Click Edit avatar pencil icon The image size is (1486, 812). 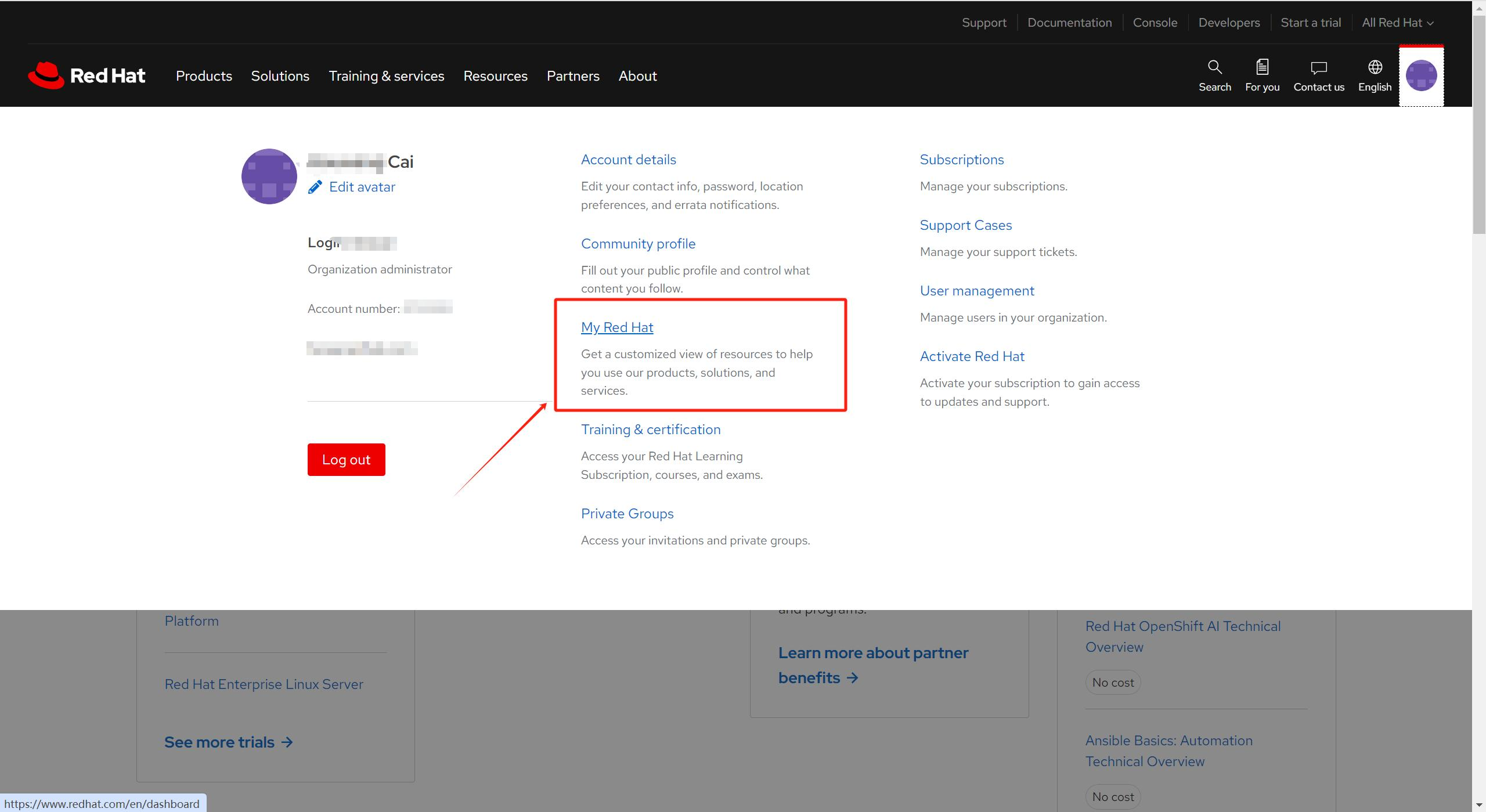tap(315, 188)
